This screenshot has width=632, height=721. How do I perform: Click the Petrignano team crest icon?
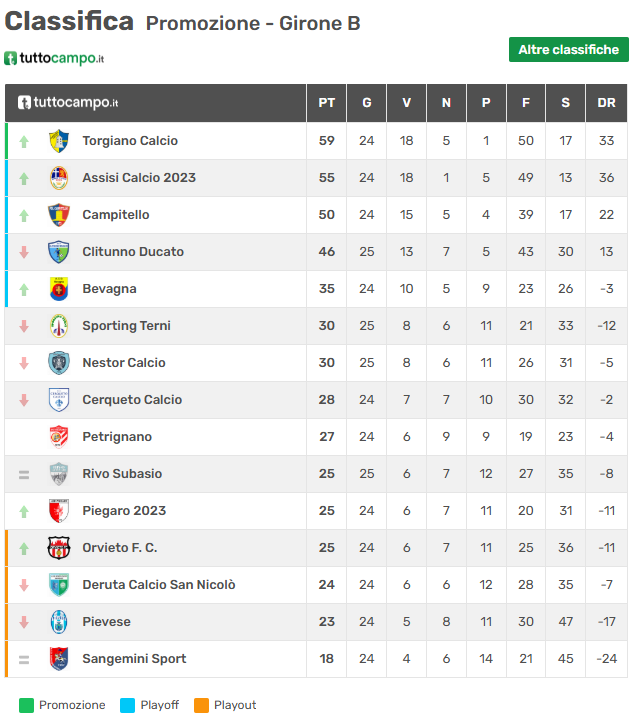pyautogui.click(x=59, y=437)
